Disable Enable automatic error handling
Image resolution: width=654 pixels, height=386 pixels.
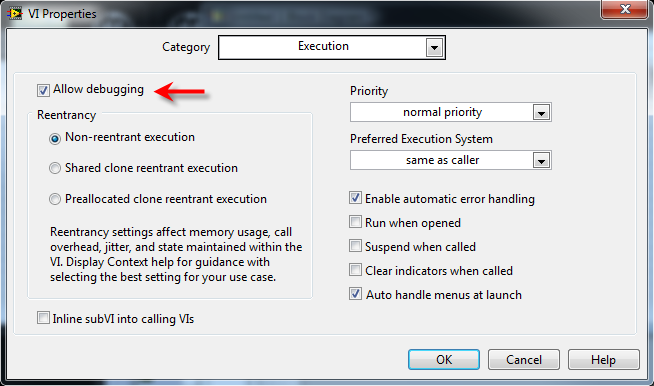tap(355, 198)
